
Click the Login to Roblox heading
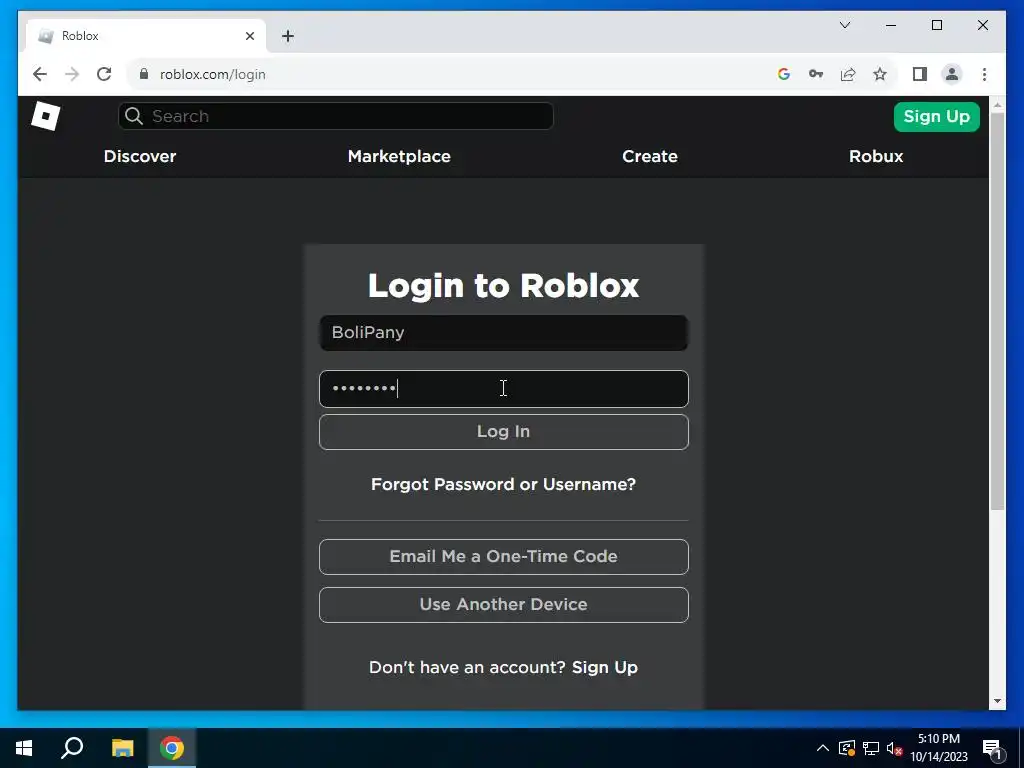coord(504,285)
